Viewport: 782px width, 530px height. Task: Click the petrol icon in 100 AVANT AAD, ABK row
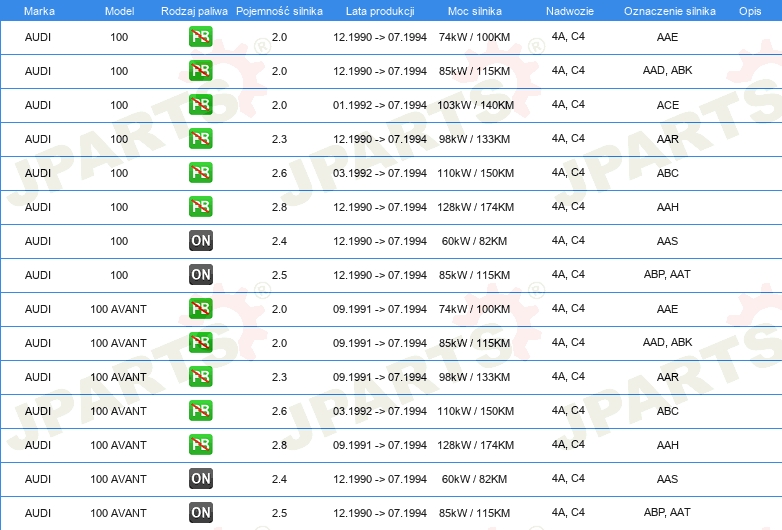coord(200,343)
